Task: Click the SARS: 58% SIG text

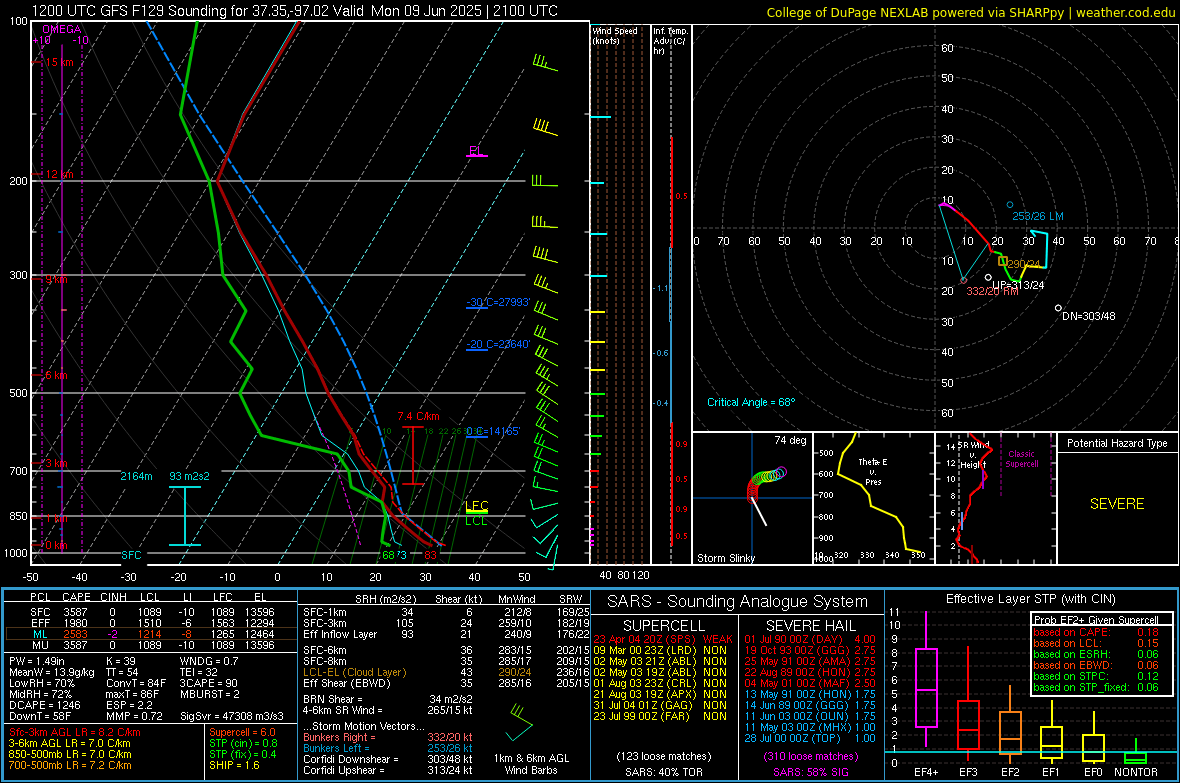Action: (810, 772)
